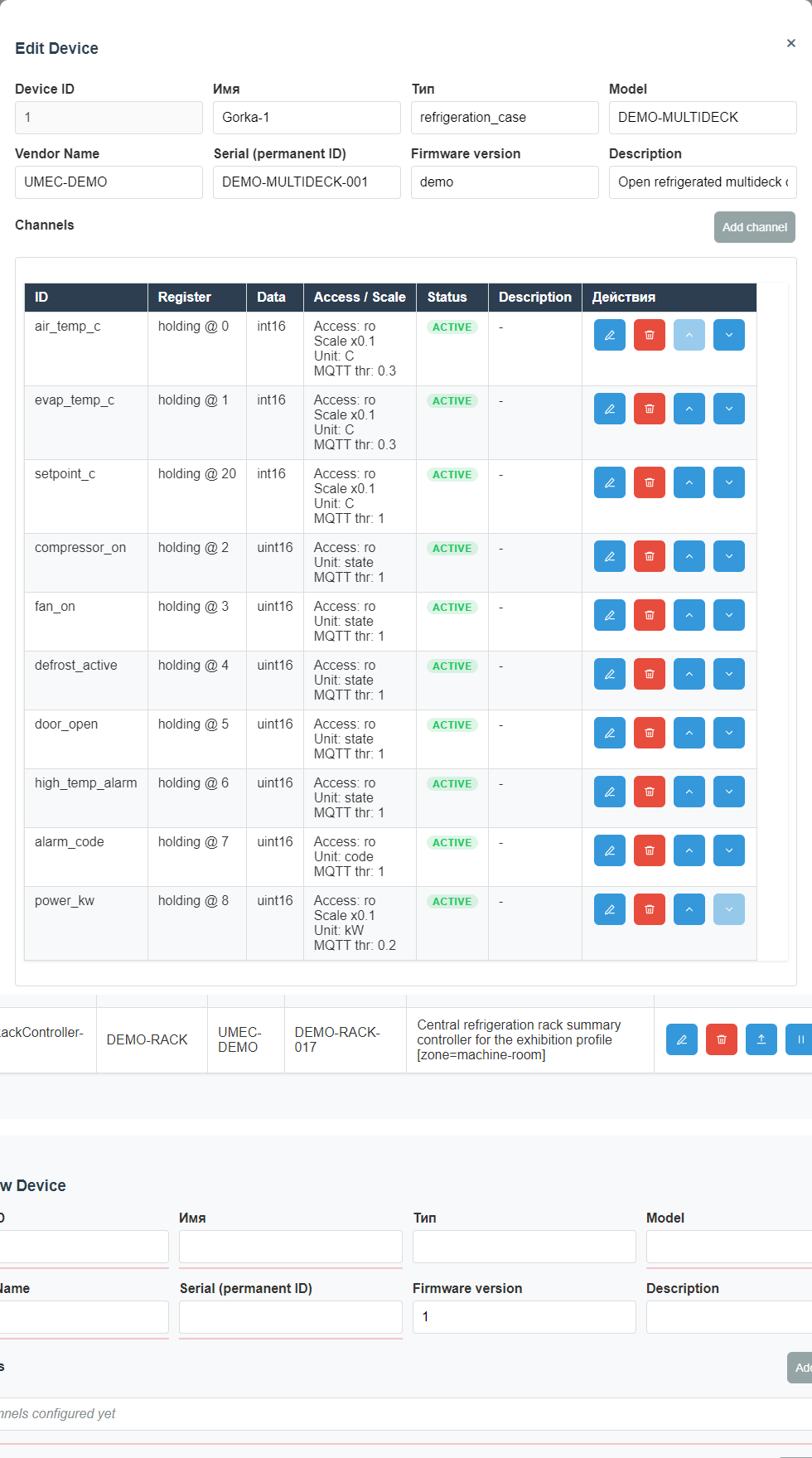This screenshot has width=812, height=1458.
Task: Close the Edit Device dialog
Action: pos(790,43)
